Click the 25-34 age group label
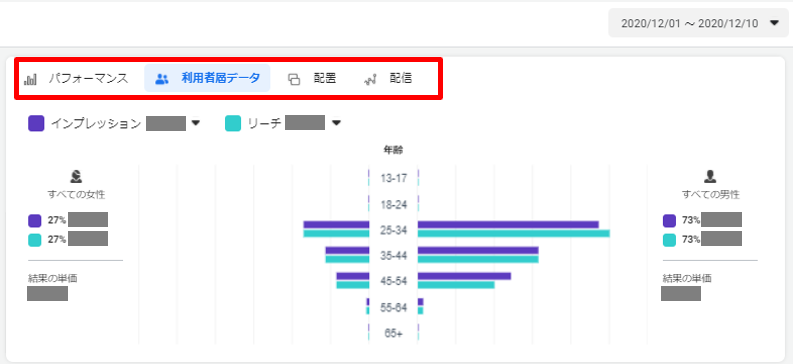Image resolution: width=793 pixels, height=364 pixels. click(x=393, y=231)
